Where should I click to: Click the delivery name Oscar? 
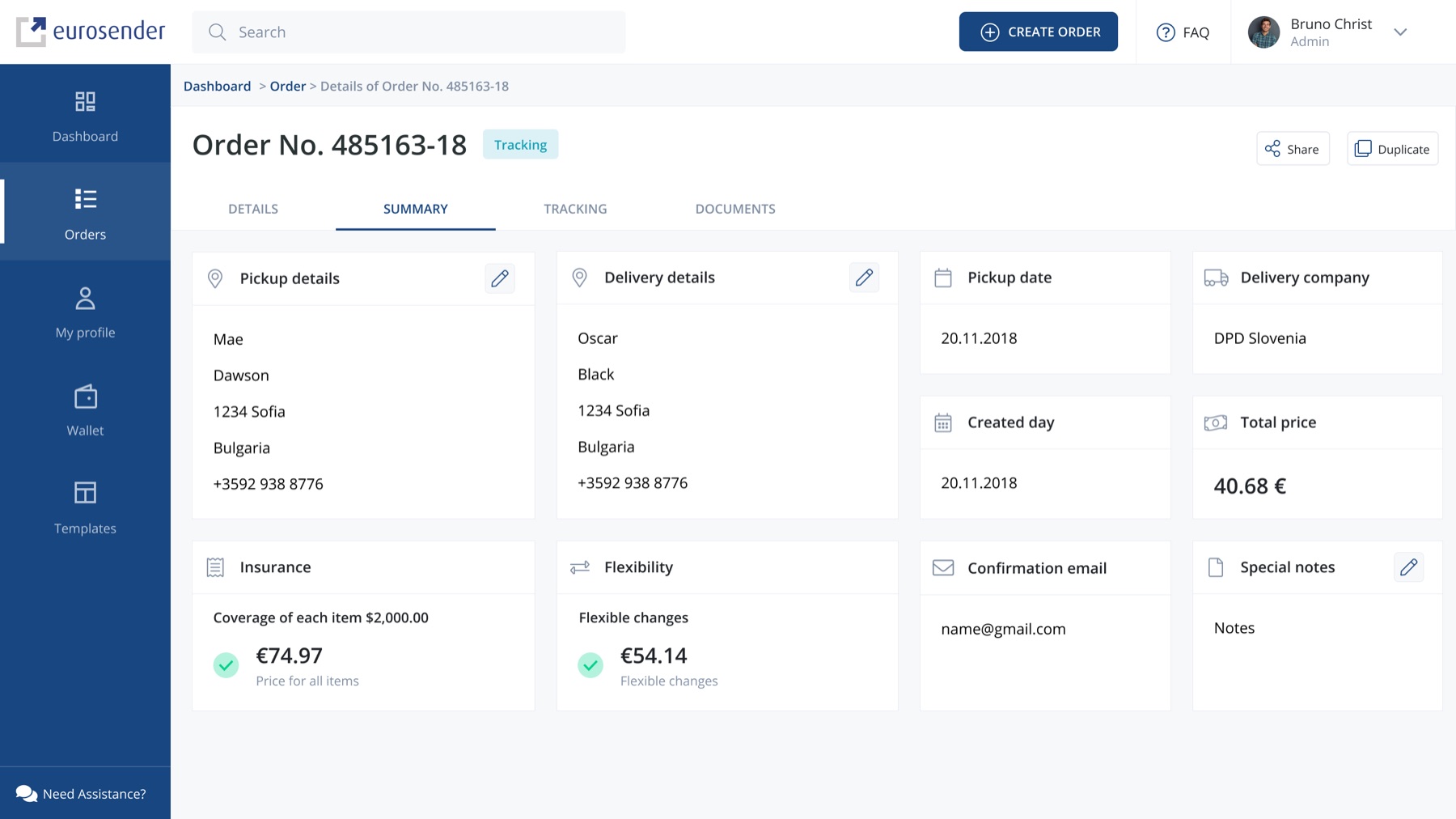[597, 338]
